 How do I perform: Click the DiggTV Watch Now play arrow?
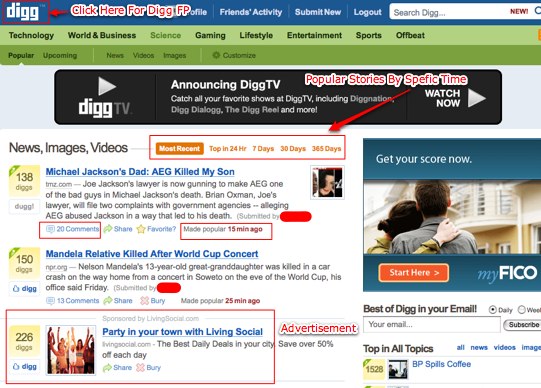(476, 98)
